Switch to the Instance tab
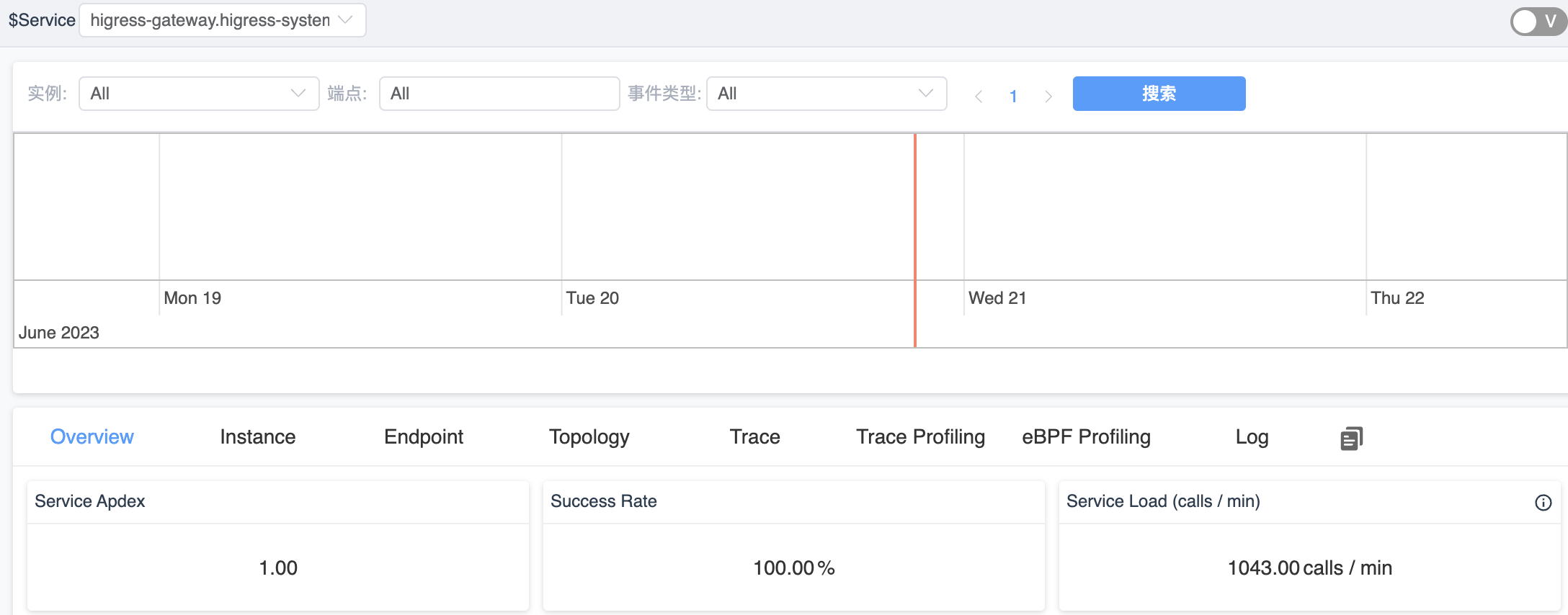This screenshot has width=1568, height=615. 257,437
